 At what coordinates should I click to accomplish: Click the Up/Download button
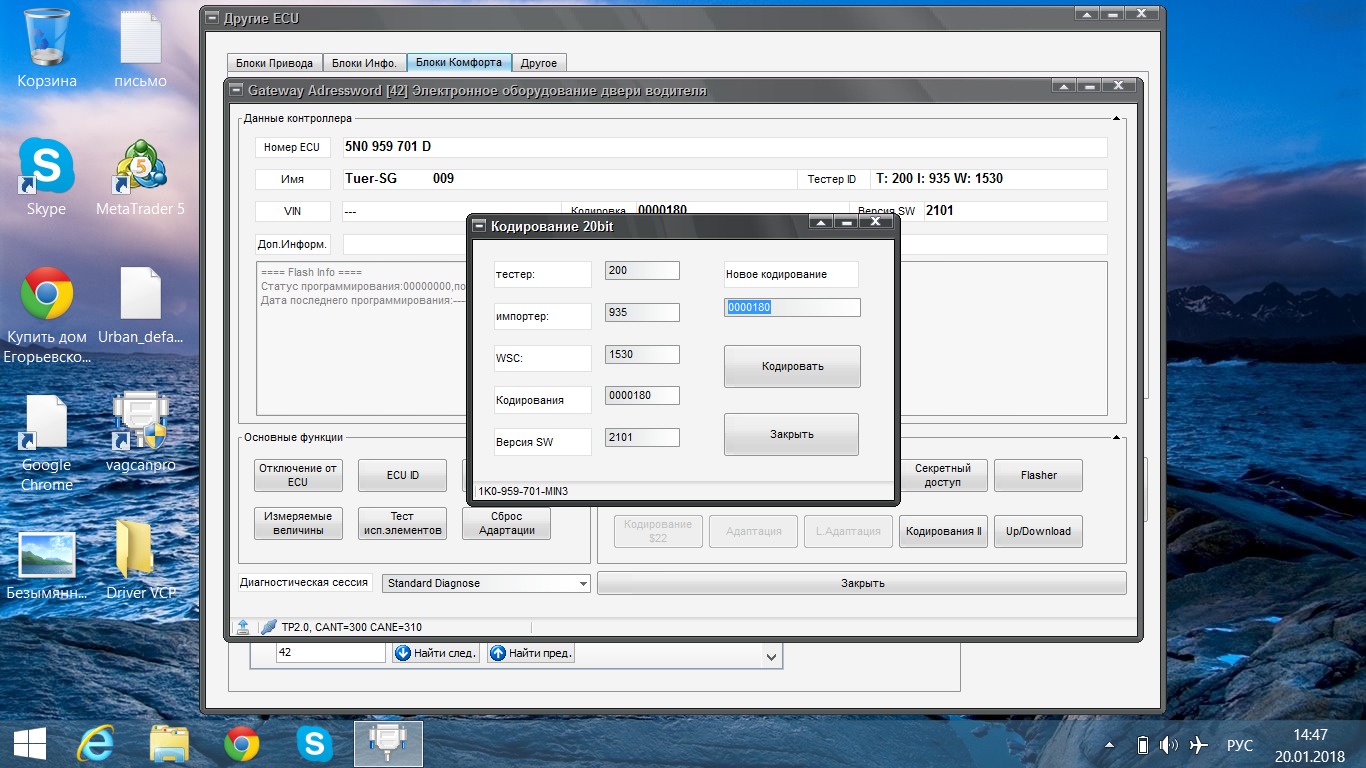pyautogui.click(x=1038, y=531)
